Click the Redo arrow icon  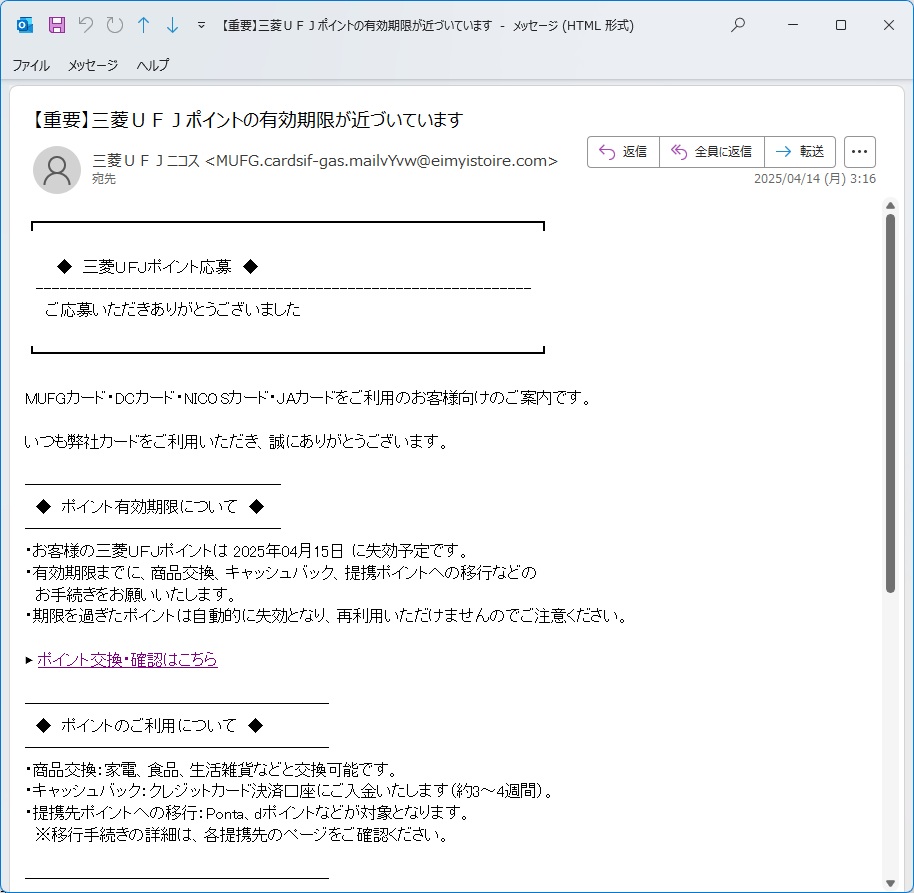tap(115, 25)
